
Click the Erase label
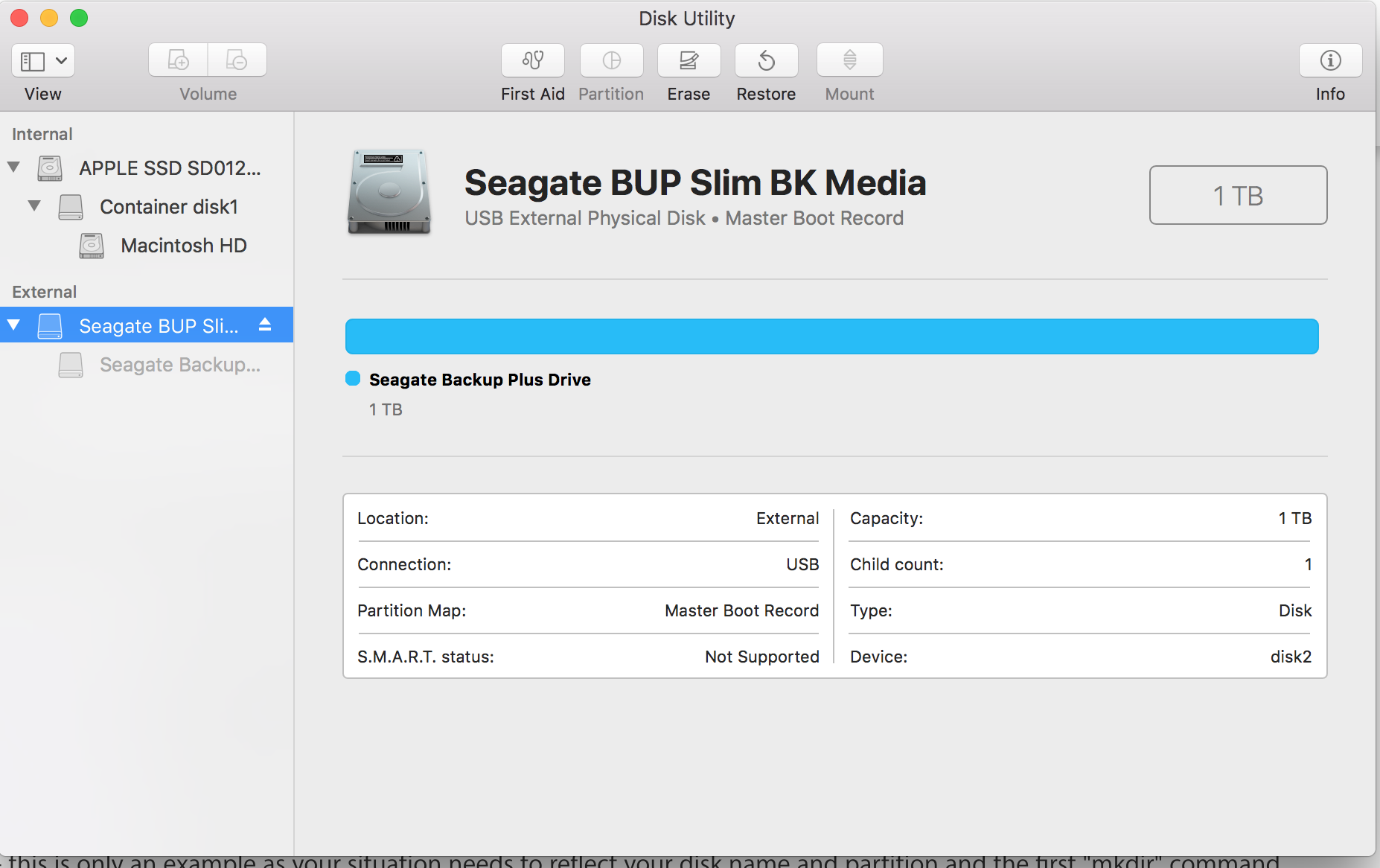tap(689, 94)
